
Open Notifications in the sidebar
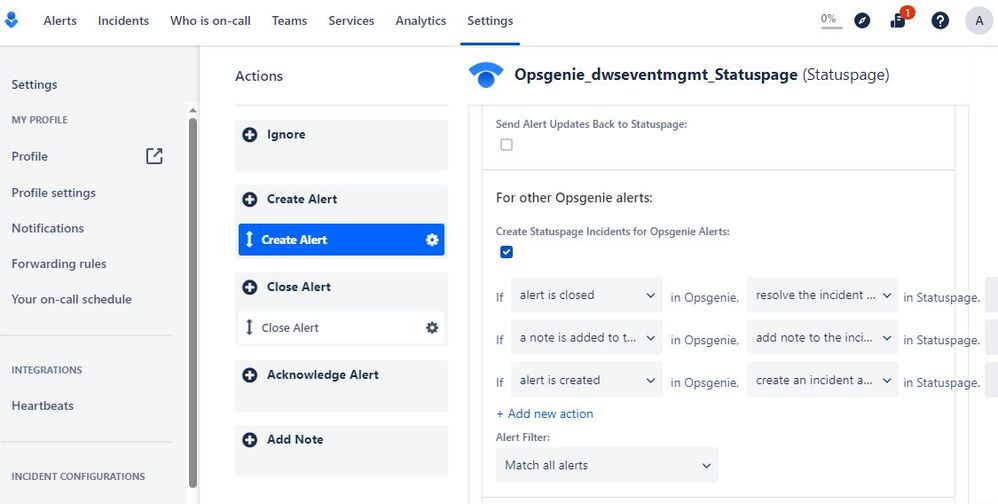48,228
